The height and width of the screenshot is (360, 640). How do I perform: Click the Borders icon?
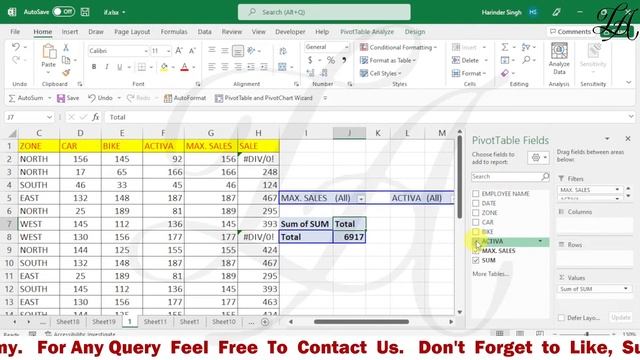tap(142, 67)
